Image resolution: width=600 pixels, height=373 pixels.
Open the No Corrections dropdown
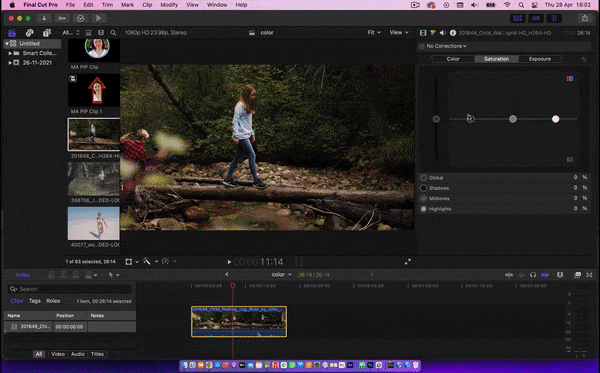[447, 46]
